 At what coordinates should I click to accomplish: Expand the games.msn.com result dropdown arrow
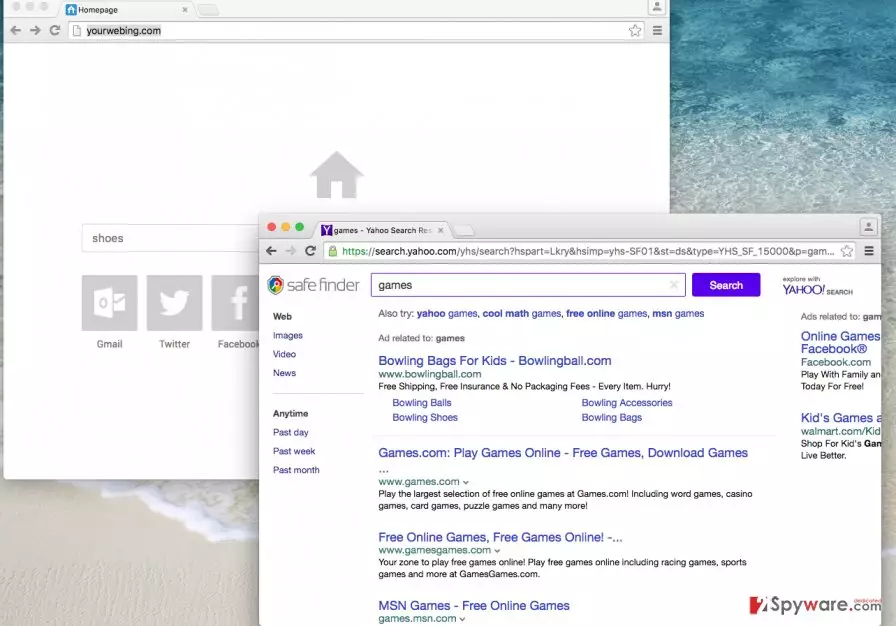click(462, 619)
